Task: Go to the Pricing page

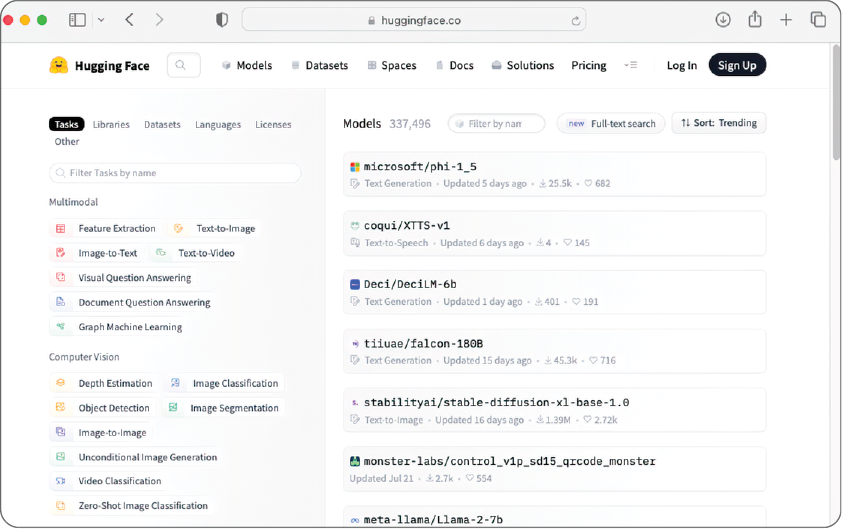Action: [589, 65]
